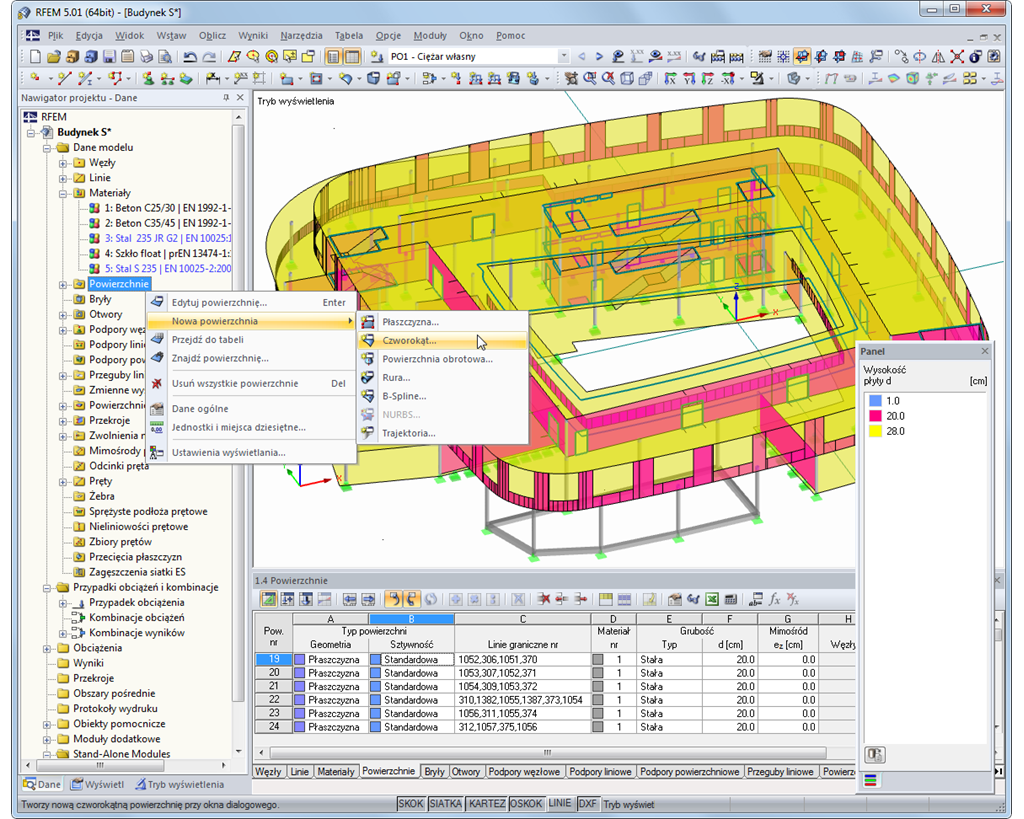Click the blue 1.0 thickness color swatch

click(875, 401)
